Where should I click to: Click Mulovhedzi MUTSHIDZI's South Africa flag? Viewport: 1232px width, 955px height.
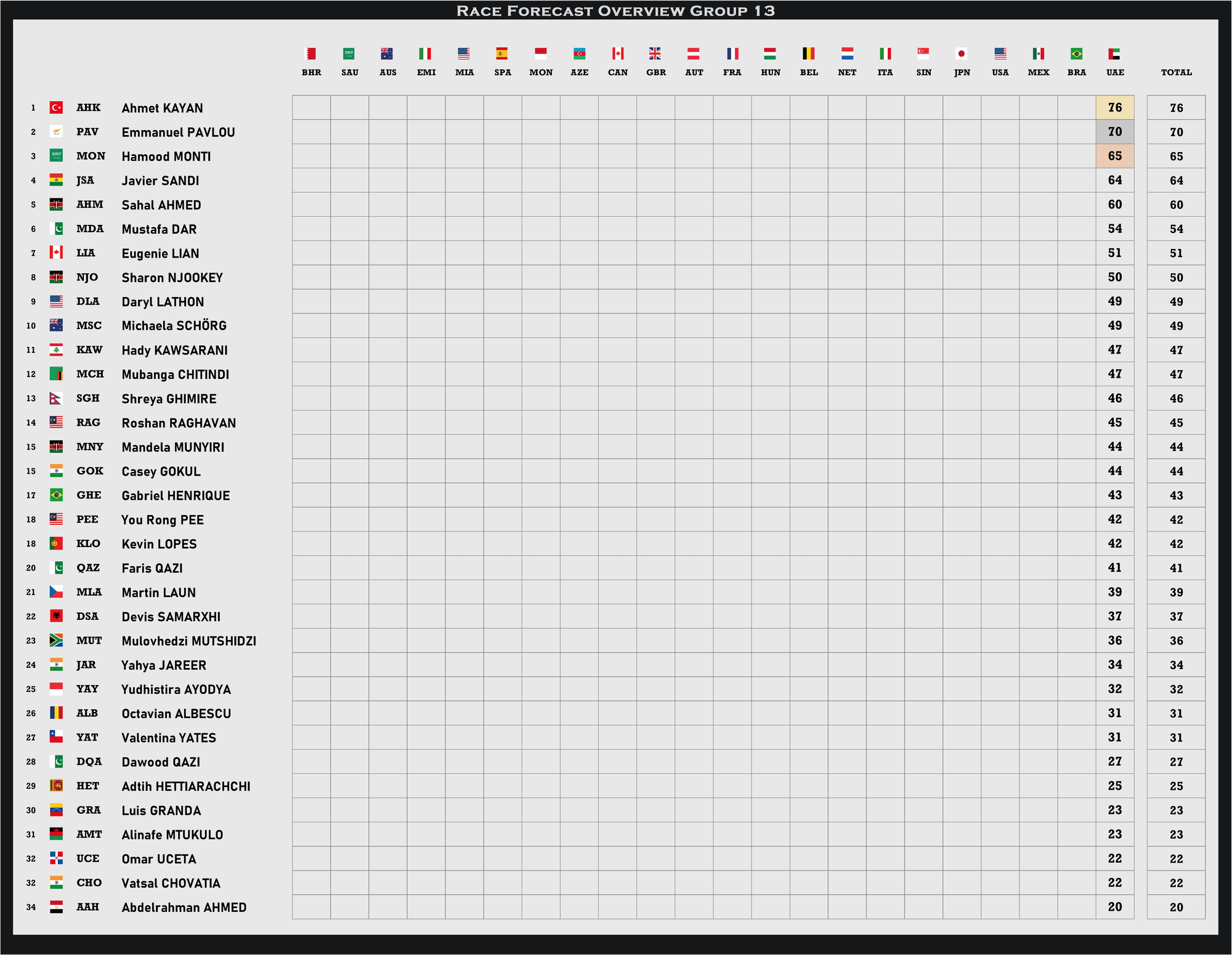[56, 640]
